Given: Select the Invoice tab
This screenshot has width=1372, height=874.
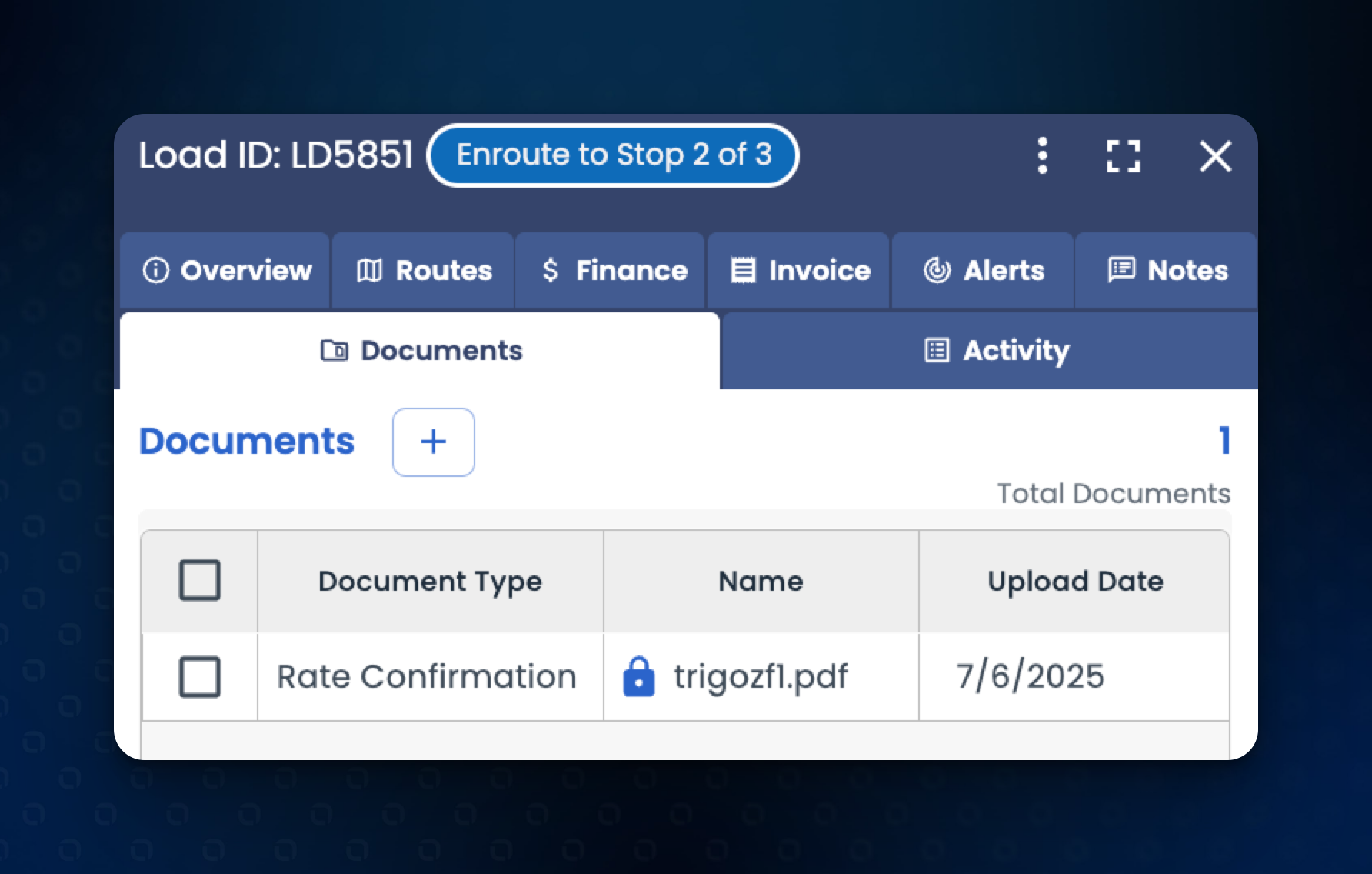Looking at the screenshot, I should [798, 271].
